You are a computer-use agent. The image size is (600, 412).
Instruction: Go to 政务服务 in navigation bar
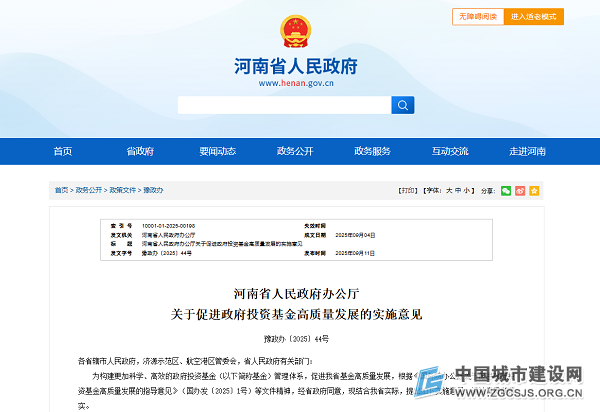tap(372, 151)
